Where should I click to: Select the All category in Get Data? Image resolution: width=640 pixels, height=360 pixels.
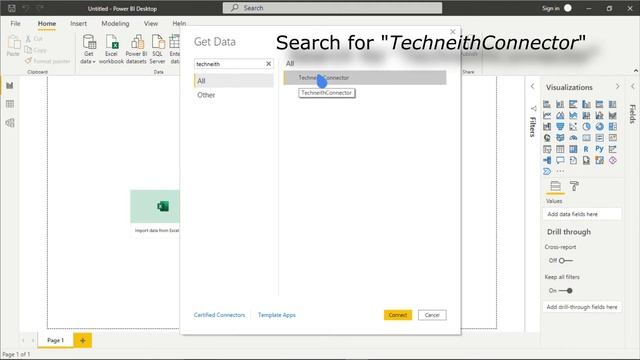point(234,81)
